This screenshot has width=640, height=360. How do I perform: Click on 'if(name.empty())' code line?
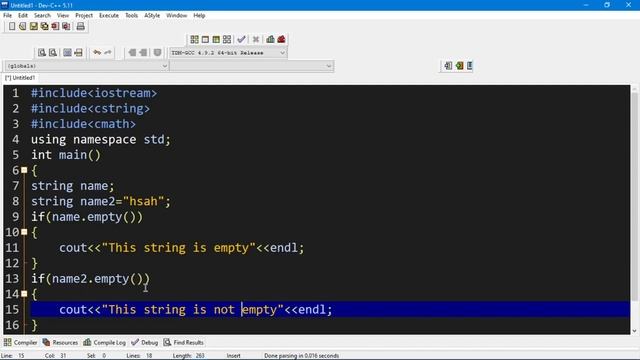(87, 217)
